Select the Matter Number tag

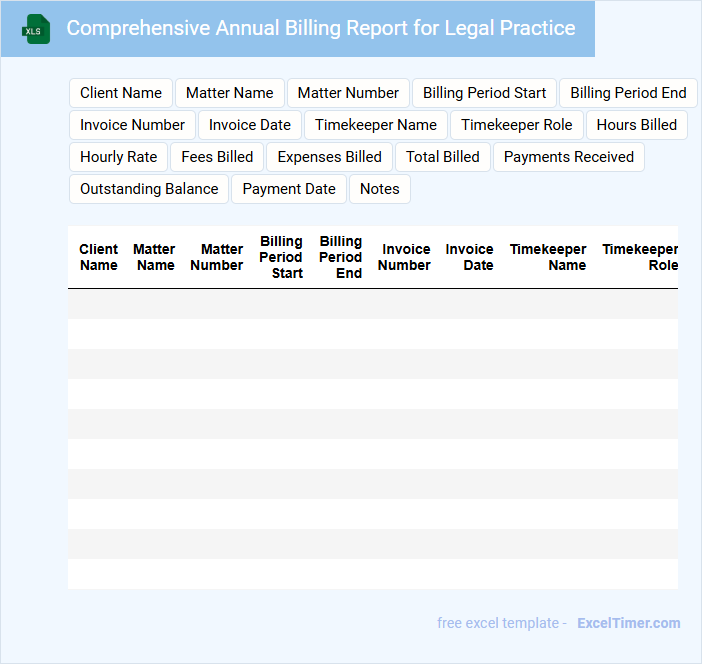point(348,93)
